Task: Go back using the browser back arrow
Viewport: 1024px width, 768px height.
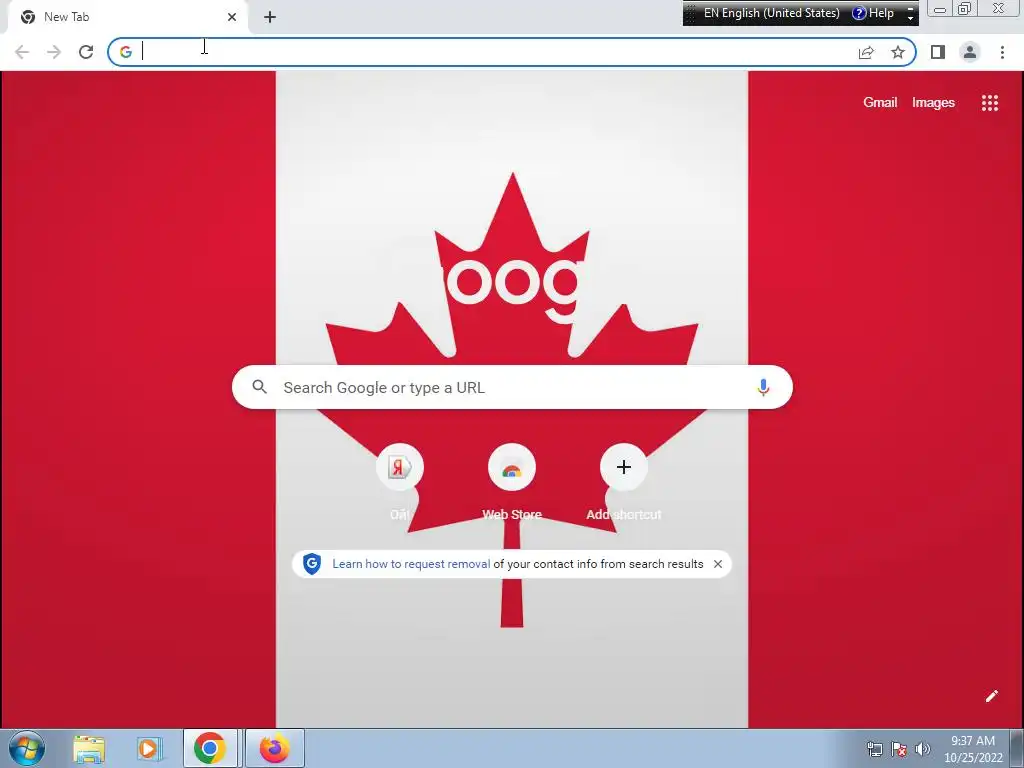Action: coord(22,52)
